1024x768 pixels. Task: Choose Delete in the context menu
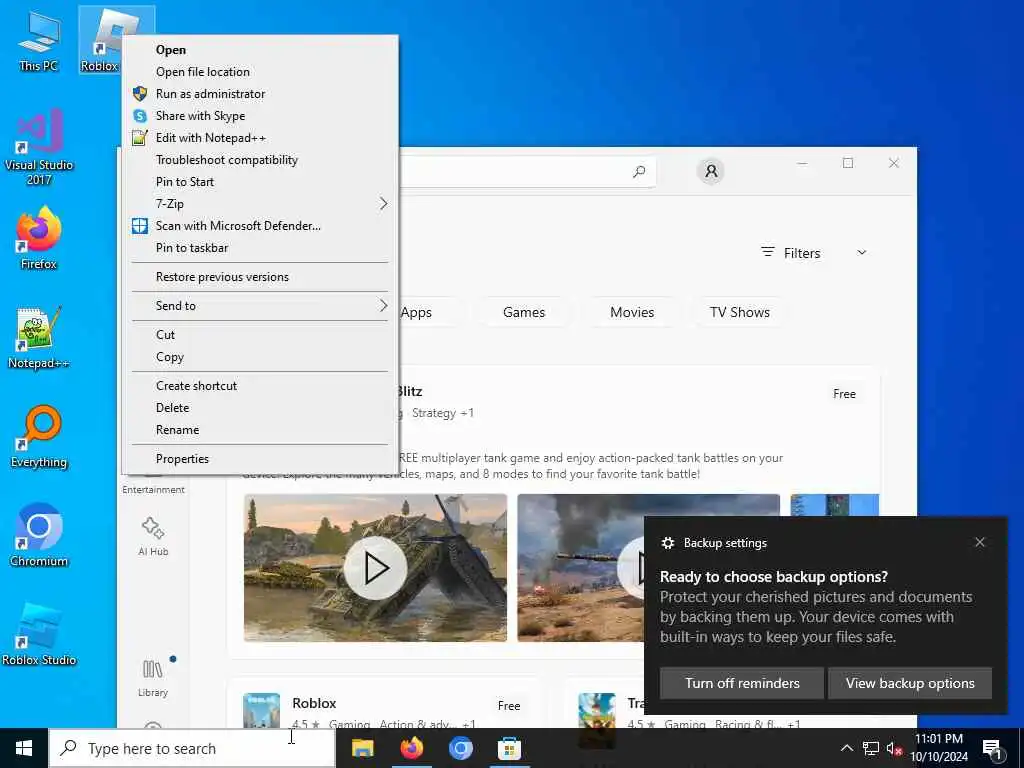[x=260, y=408]
